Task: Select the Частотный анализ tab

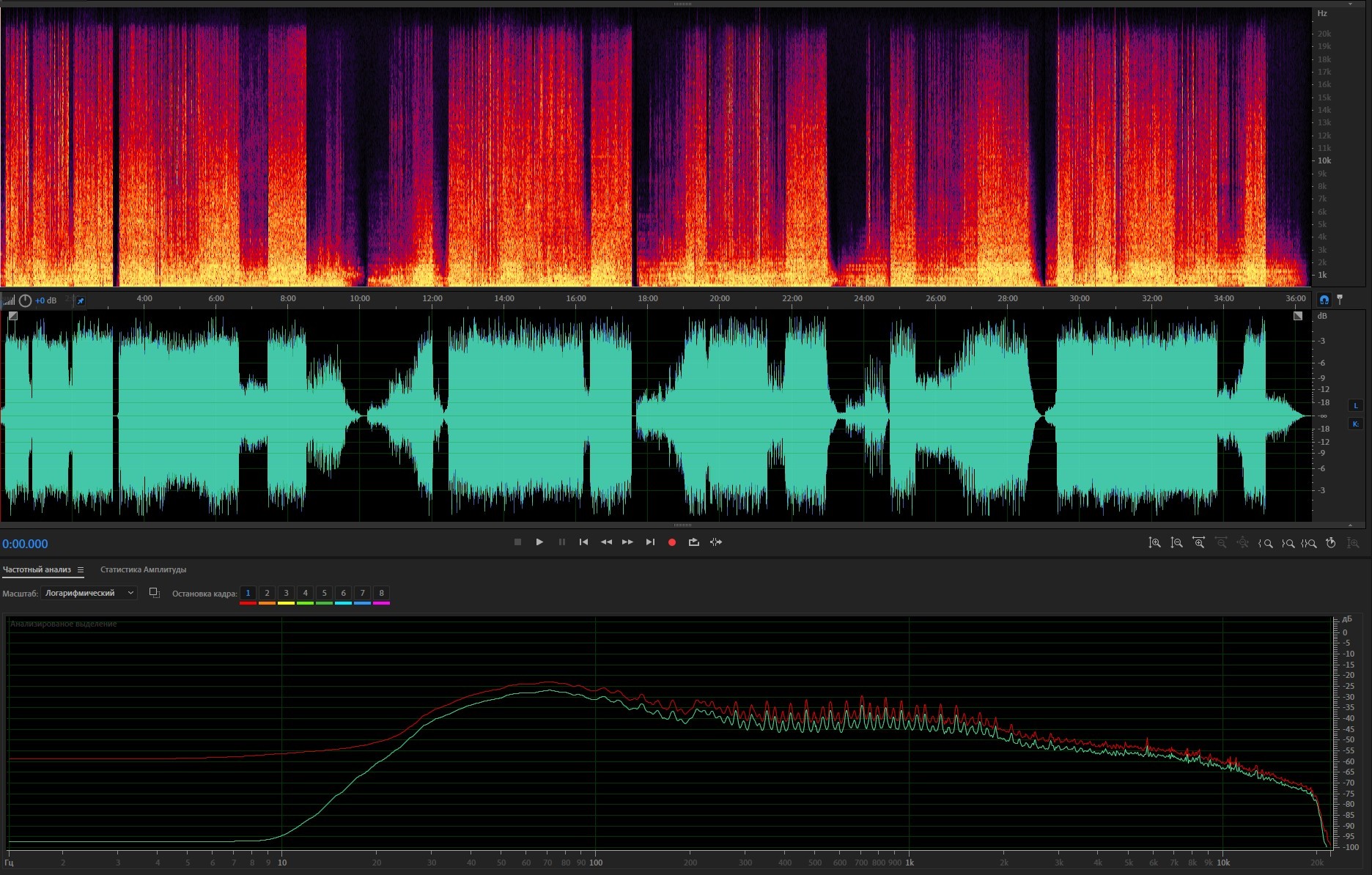Action: (37, 569)
